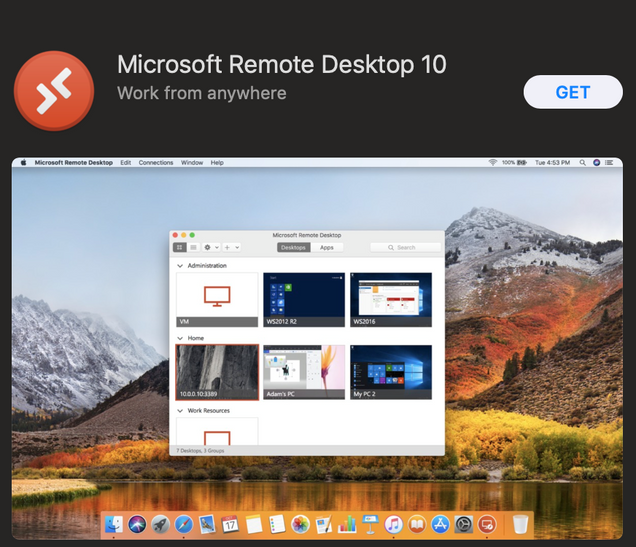Open Keynote from the Dock

click(x=370, y=525)
